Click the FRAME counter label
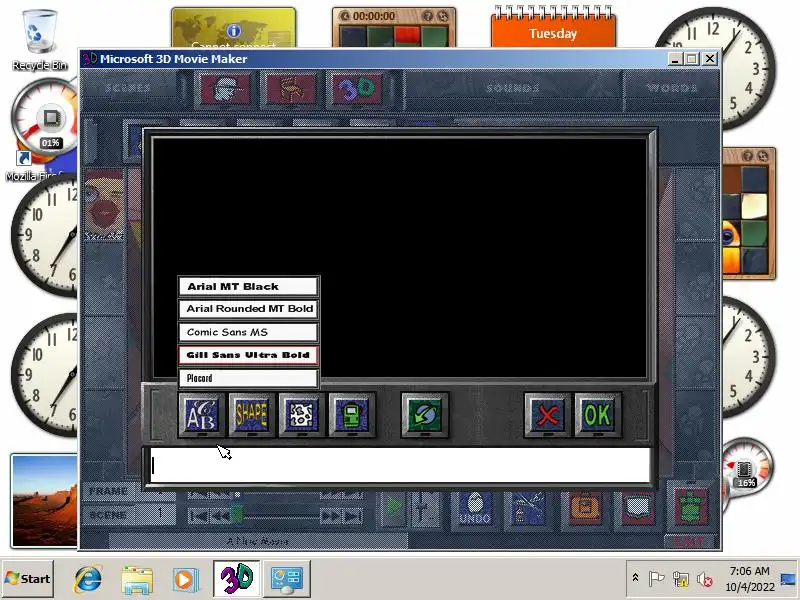This screenshot has height=600, width=800. pyautogui.click(x=108, y=491)
